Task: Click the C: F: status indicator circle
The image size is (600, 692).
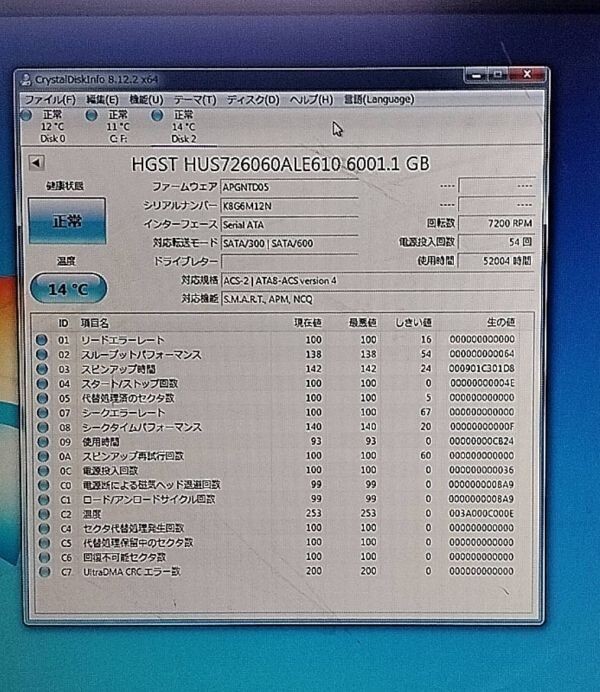Action: (92, 116)
